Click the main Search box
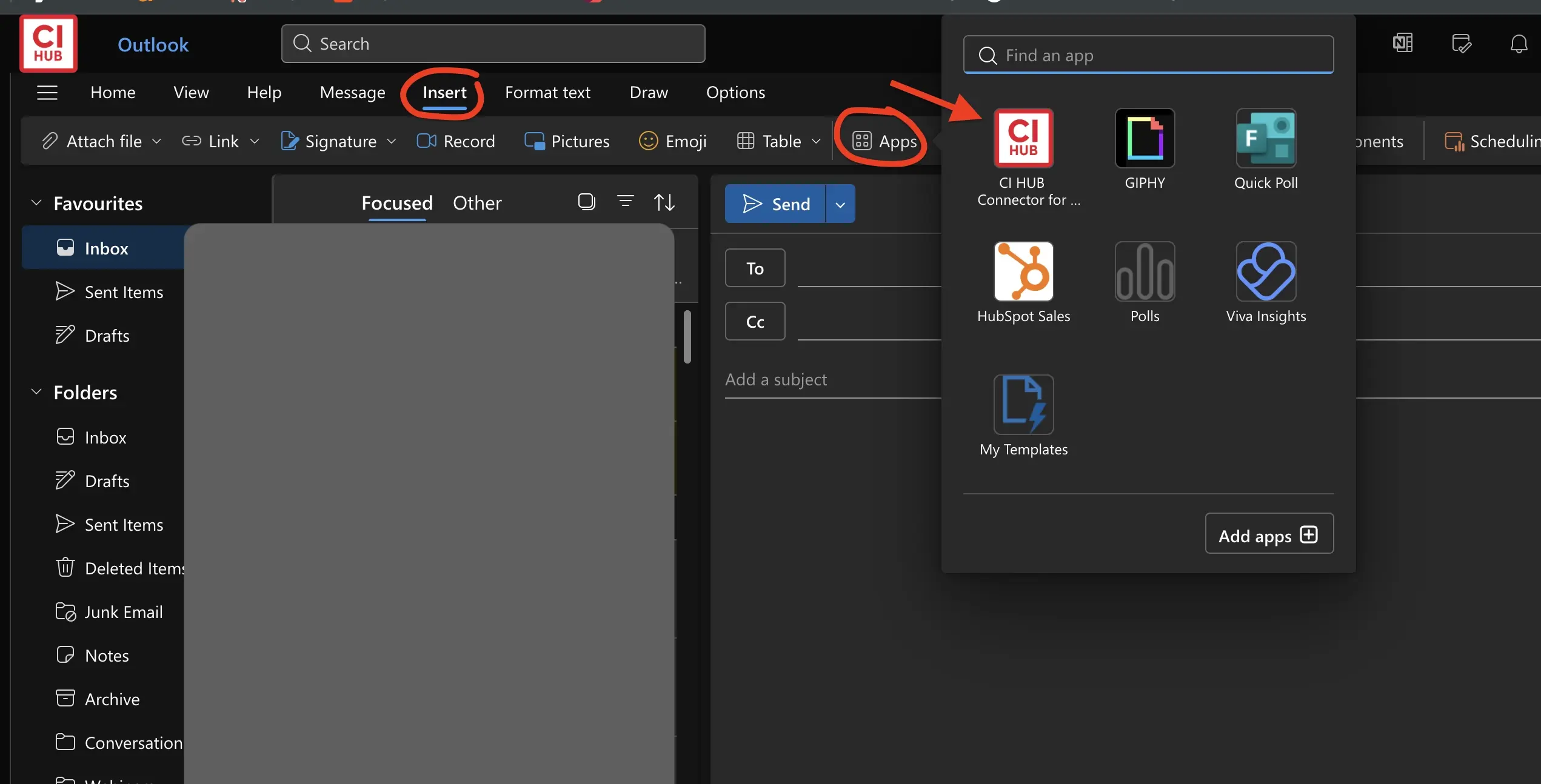The height and width of the screenshot is (784, 1541). coord(493,44)
